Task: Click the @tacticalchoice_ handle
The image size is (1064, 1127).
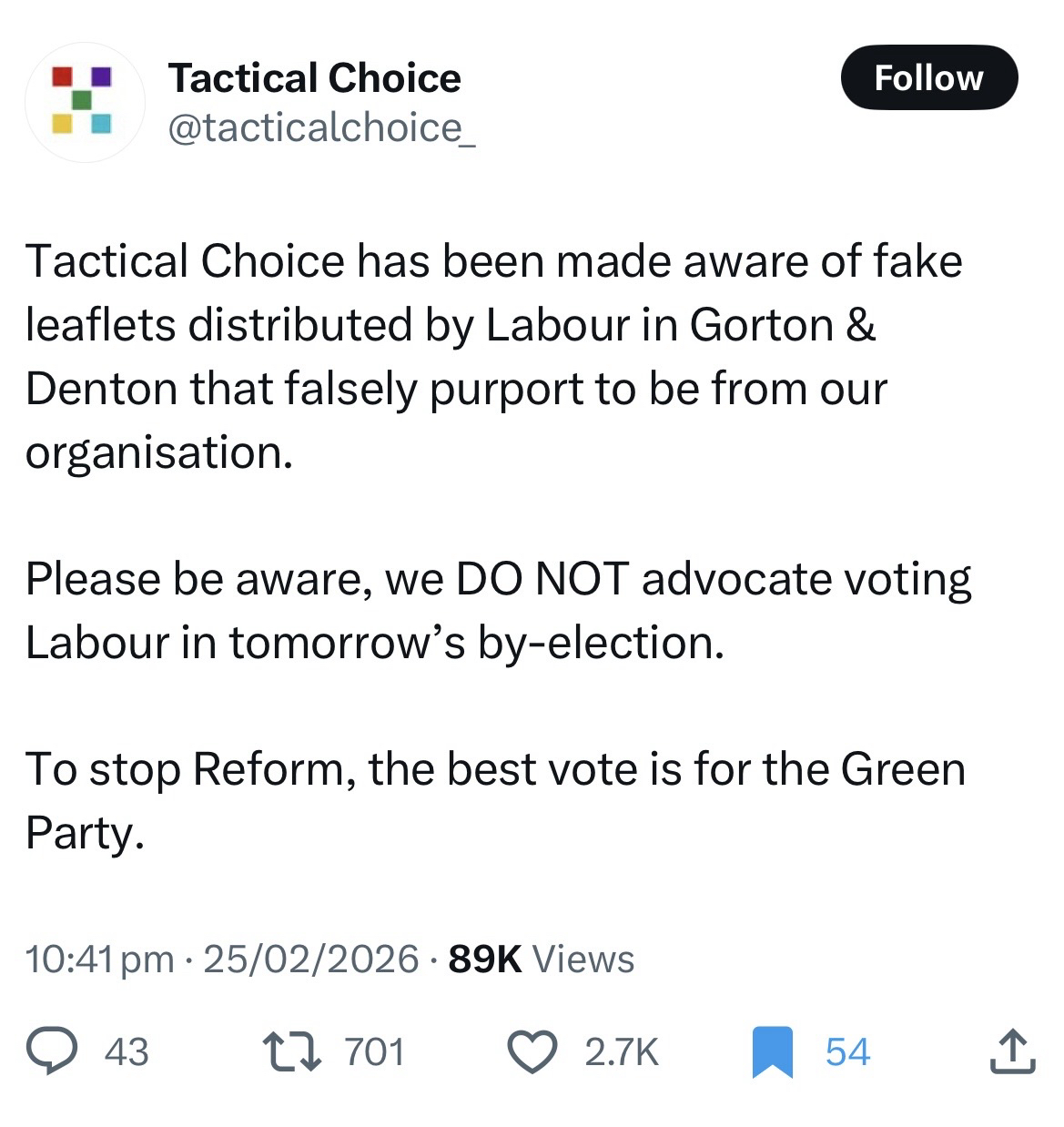Action: click(321, 127)
